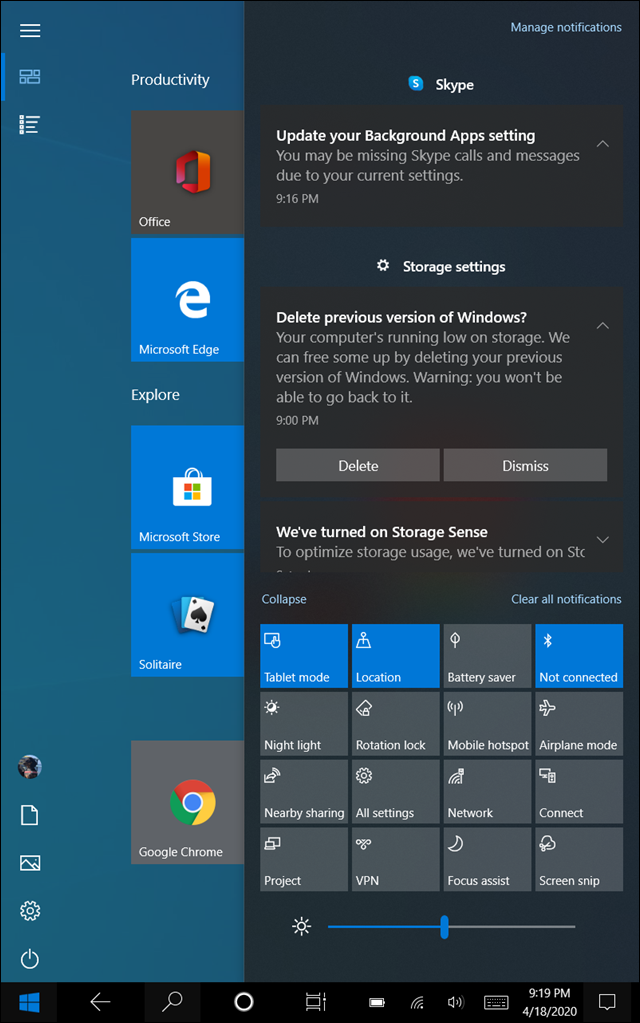Click the taskbar Back arrow
640x1023 pixels.
click(100, 1002)
